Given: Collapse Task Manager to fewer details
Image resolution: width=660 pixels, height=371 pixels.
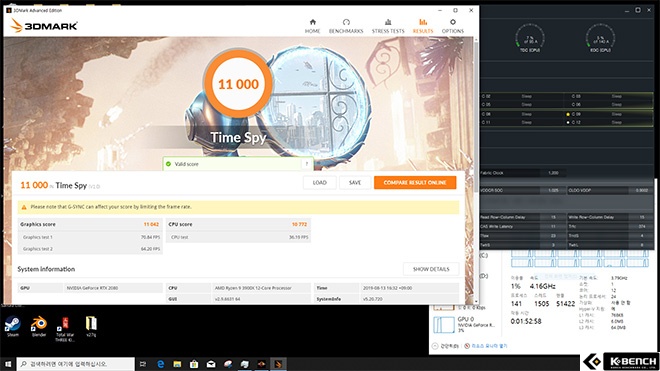Looking at the screenshot, I should click(445, 346).
